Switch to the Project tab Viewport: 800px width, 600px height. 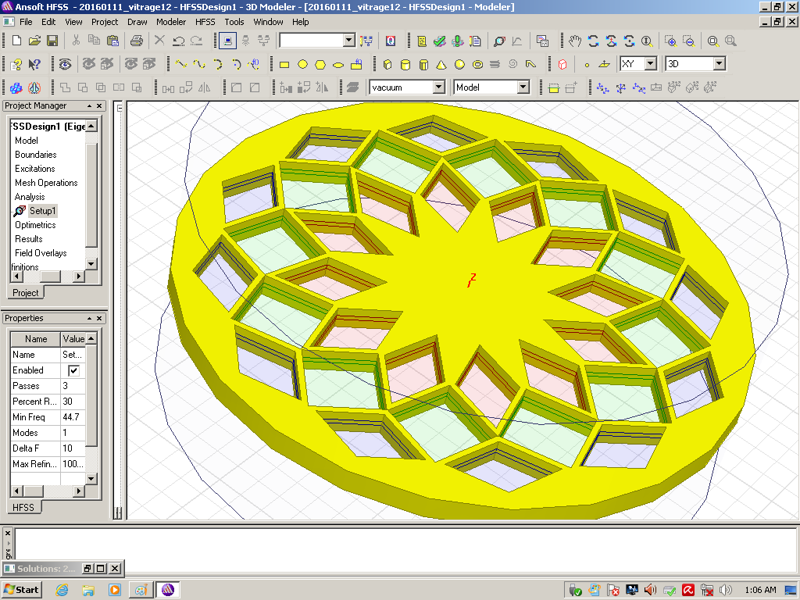click(25, 293)
